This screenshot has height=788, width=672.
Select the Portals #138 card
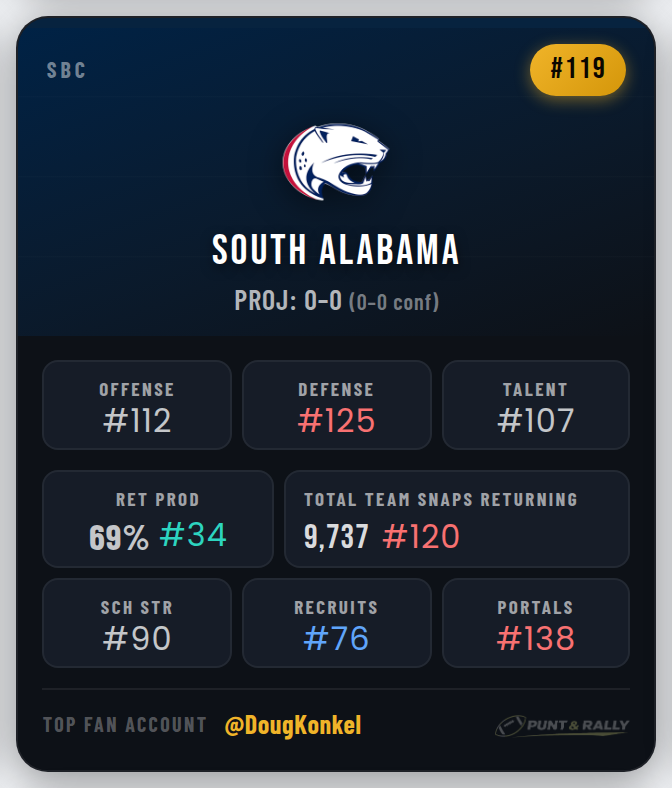(535, 623)
